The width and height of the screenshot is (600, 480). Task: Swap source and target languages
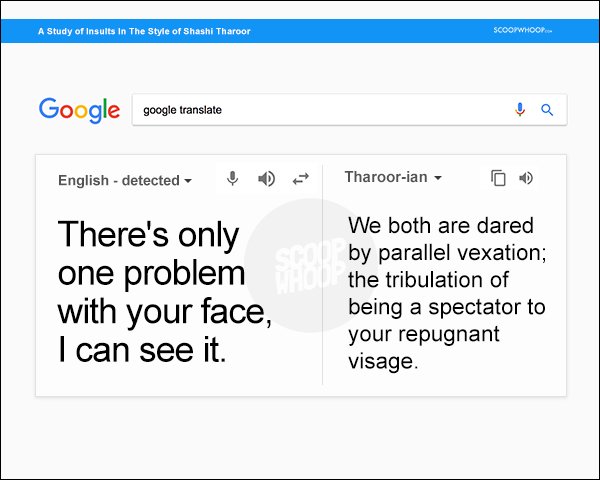pos(300,179)
